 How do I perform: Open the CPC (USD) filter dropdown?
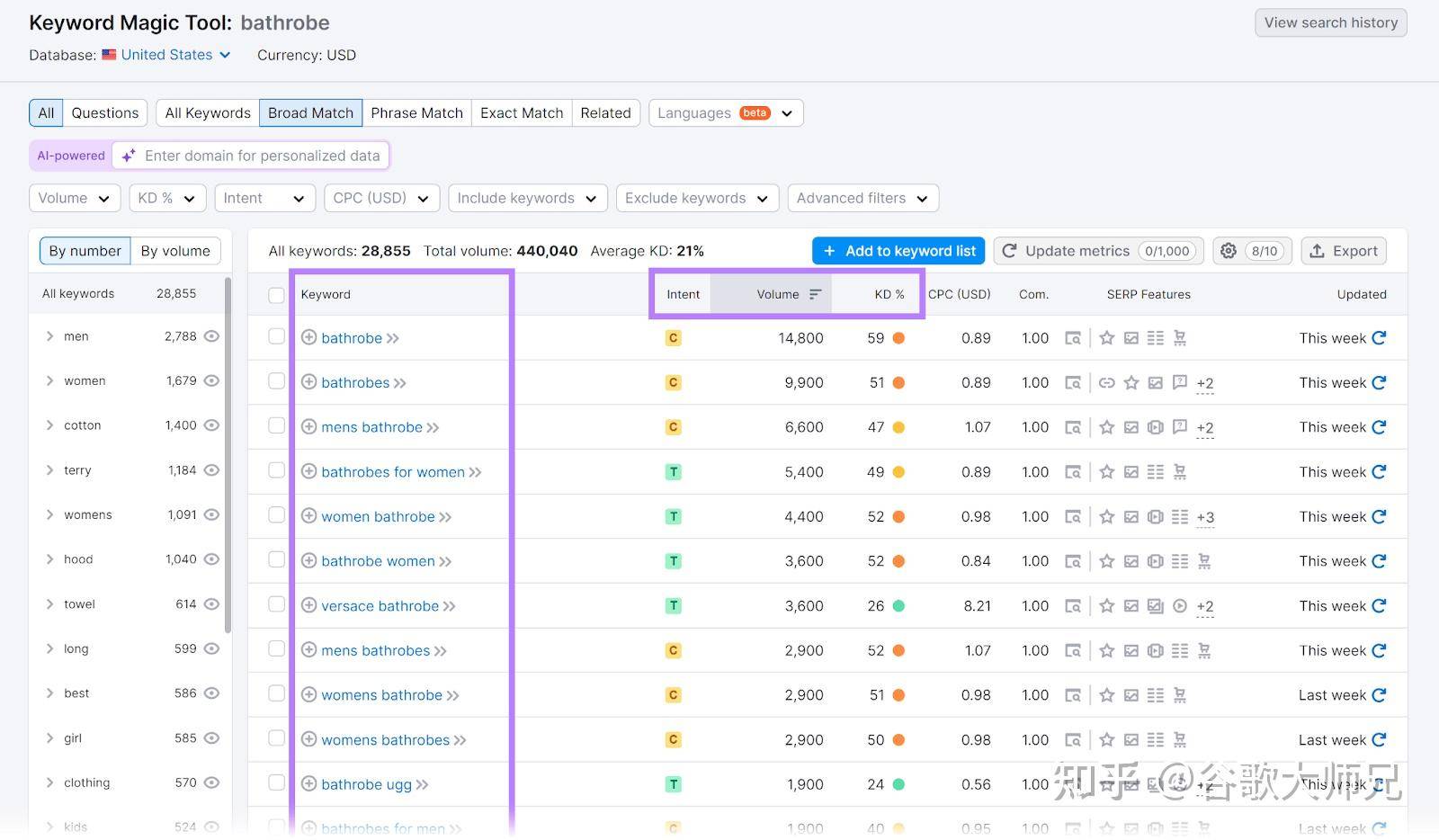pos(381,198)
